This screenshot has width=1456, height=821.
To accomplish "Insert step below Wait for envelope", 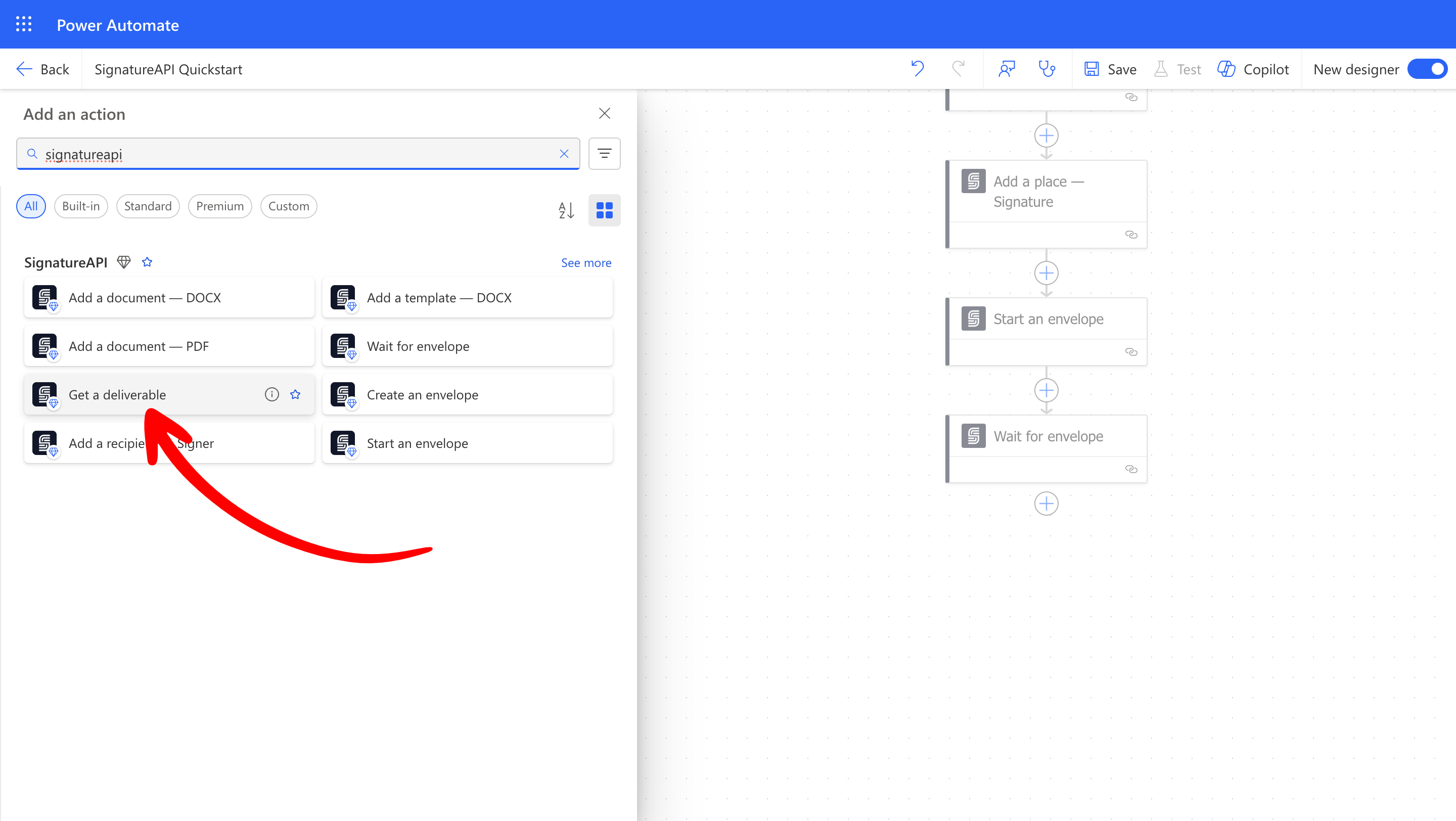I will point(1046,504).
